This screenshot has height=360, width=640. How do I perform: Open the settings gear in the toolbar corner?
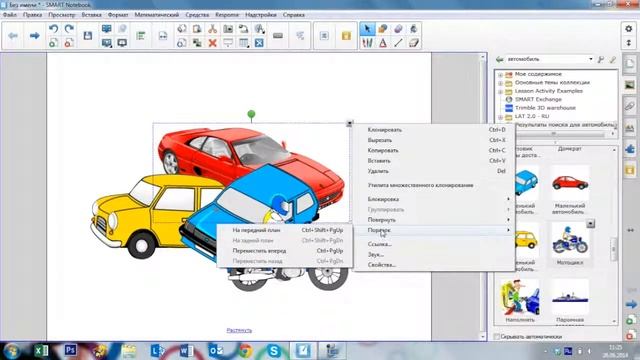(629, 29)
